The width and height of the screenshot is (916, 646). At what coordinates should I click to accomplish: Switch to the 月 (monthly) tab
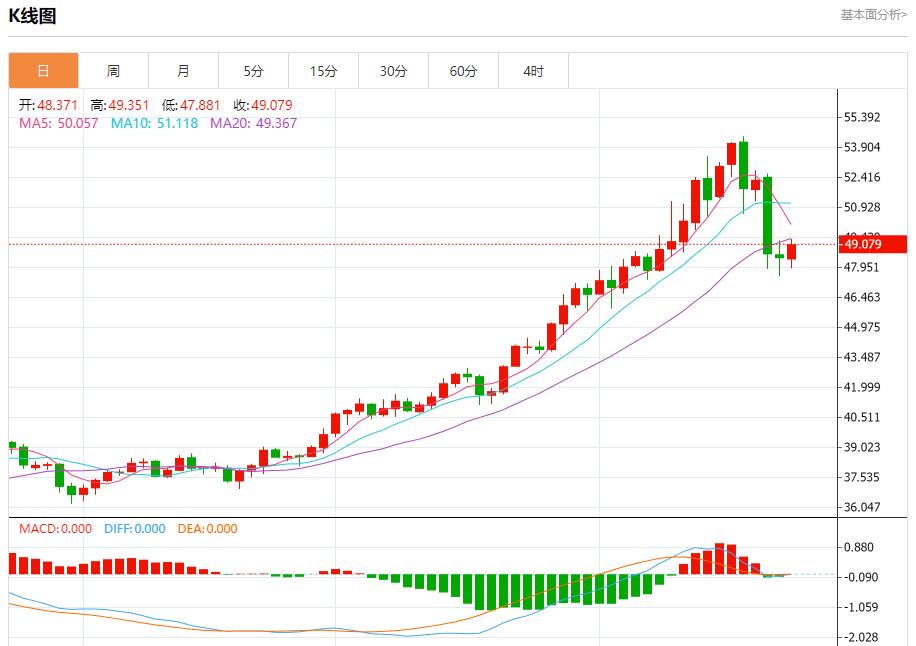(x=183, y=70)
